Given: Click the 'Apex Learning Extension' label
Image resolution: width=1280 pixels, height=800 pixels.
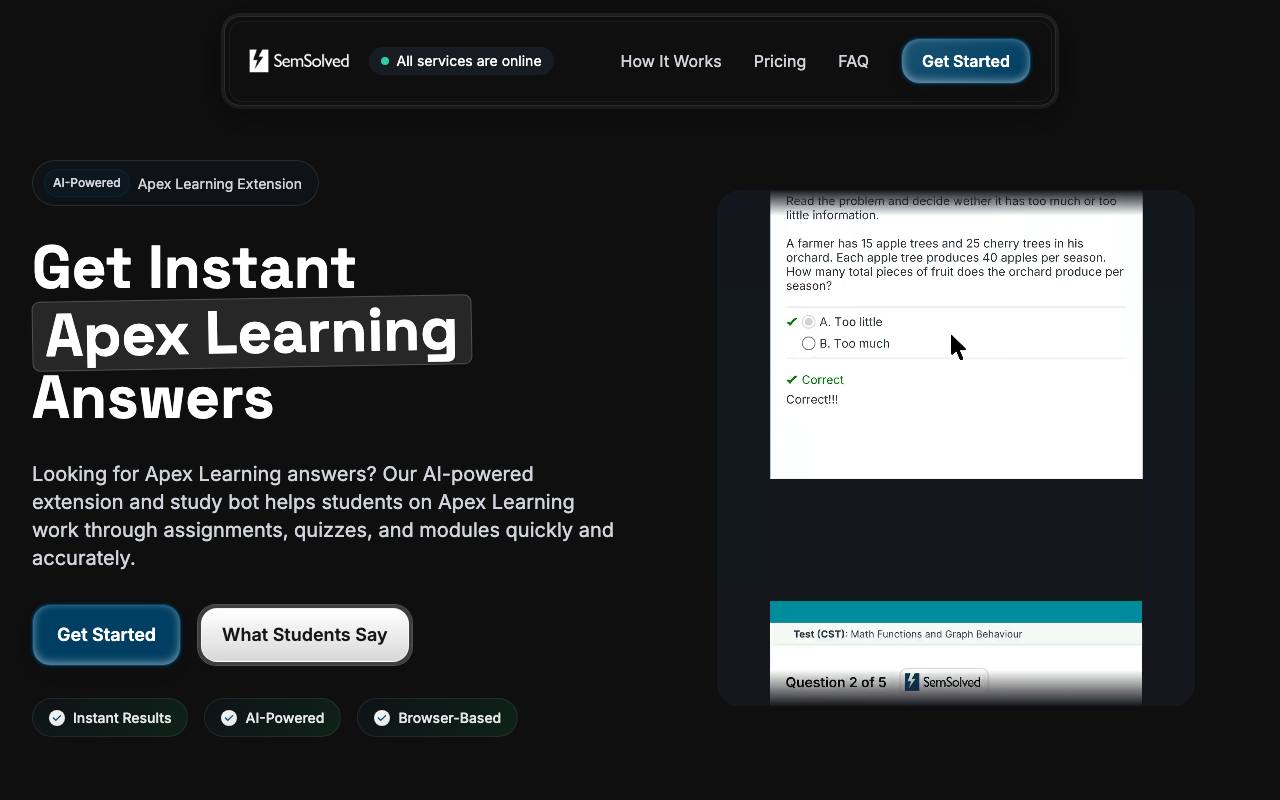Looking at the screenshot, I should pyautogui.click(x=220, y=184).
